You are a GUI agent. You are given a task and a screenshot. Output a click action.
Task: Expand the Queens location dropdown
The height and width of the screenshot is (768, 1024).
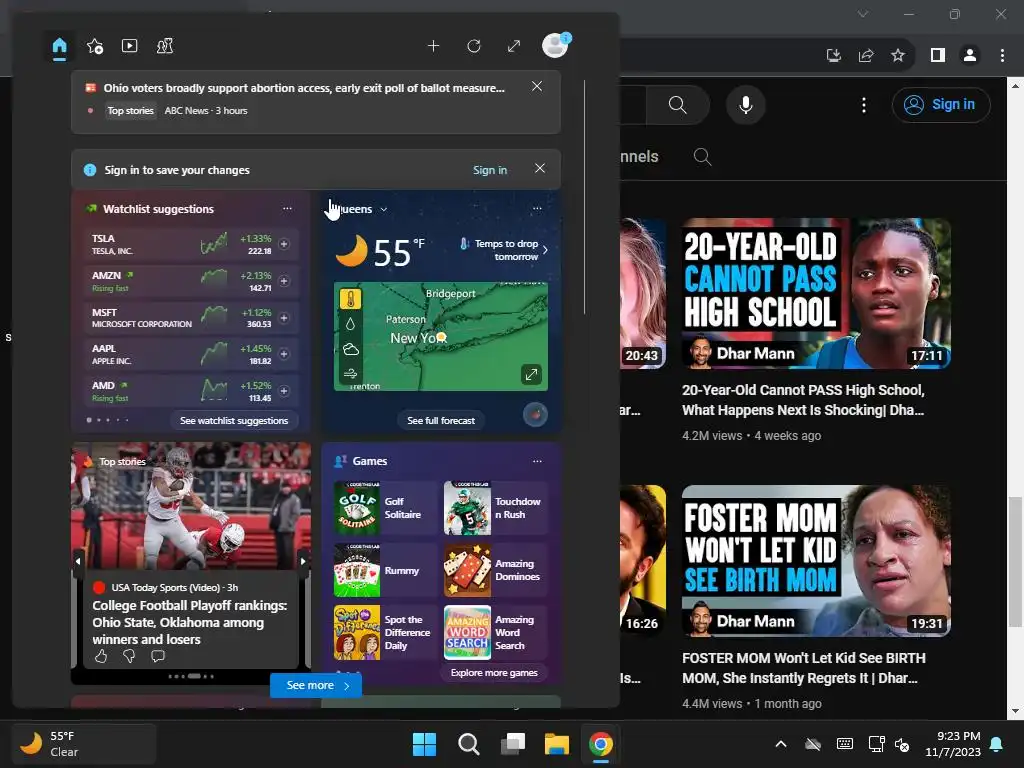(x=384, y=210)
